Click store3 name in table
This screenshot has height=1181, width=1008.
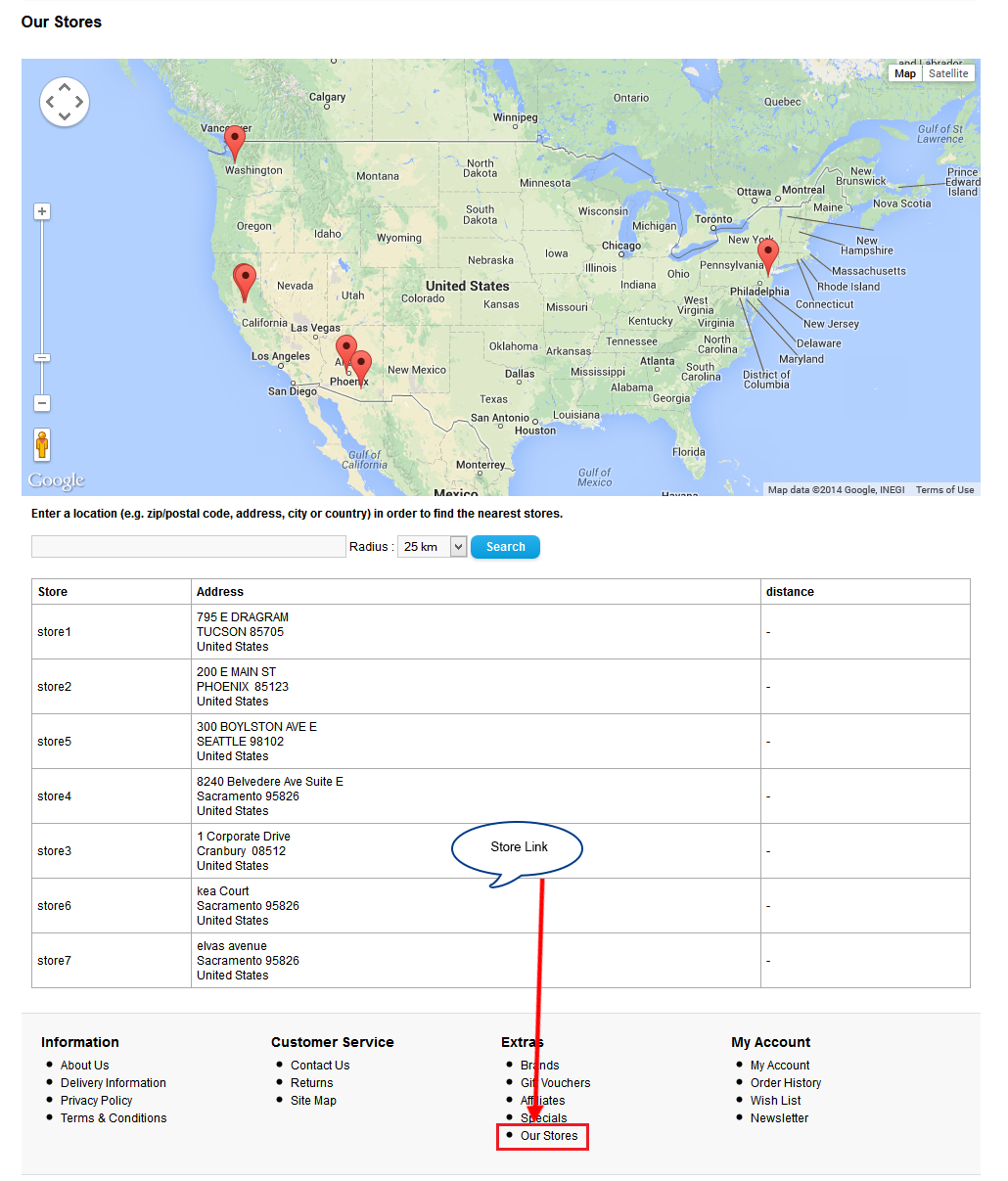pos(54,851)
